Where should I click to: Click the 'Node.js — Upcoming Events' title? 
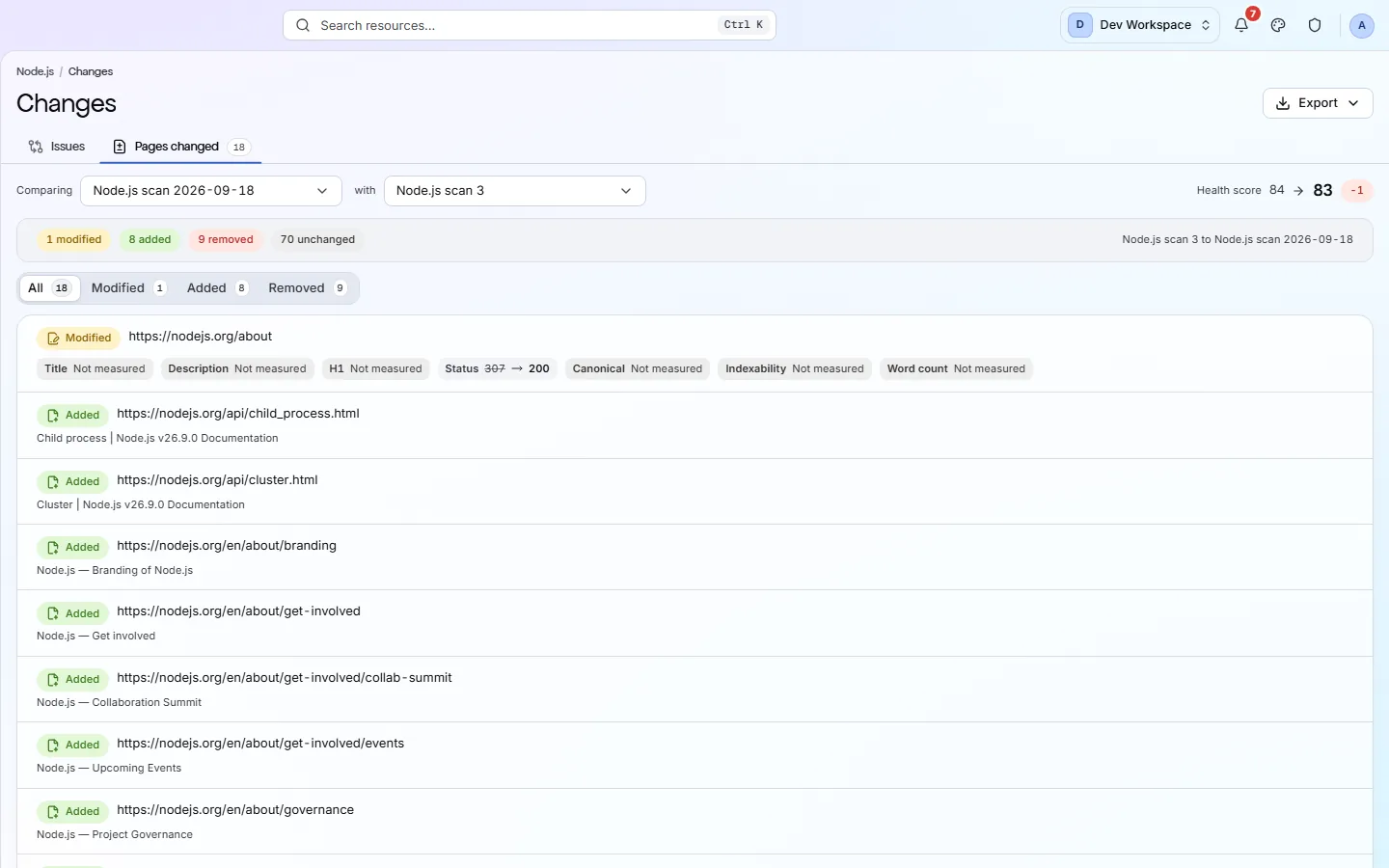click(109, 769)
